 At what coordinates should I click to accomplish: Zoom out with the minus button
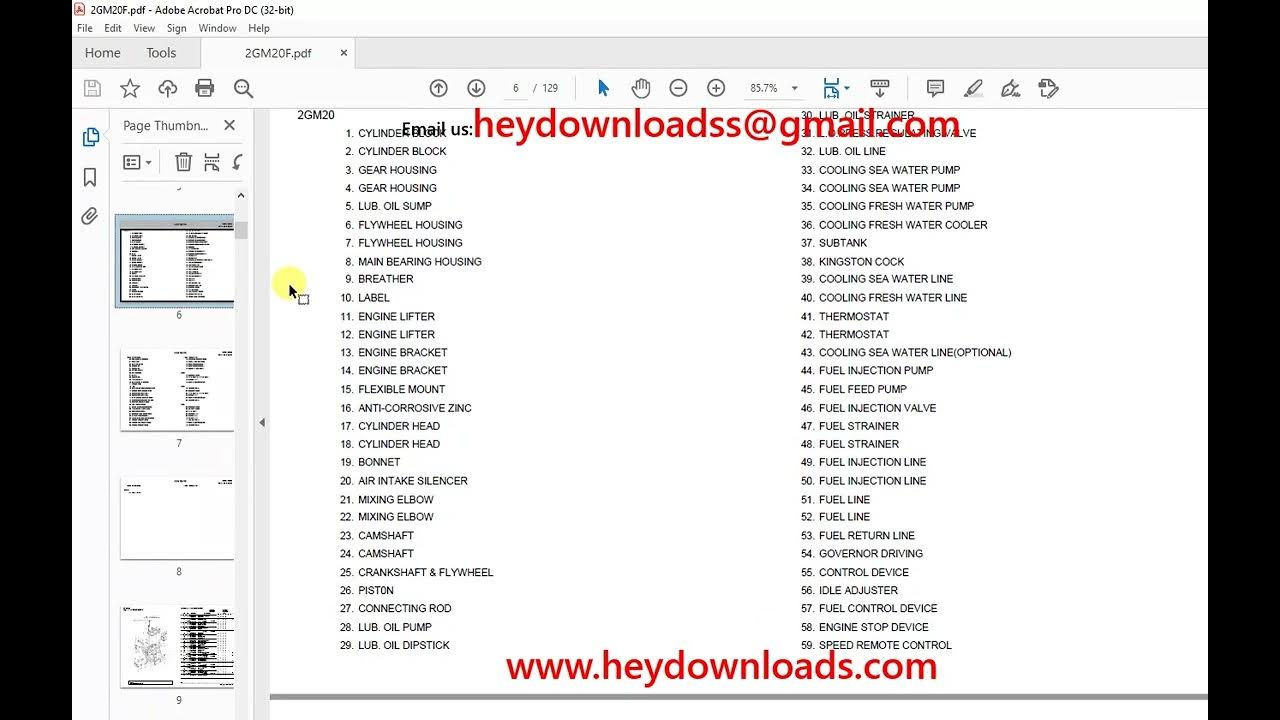click(x=678, y=88)
